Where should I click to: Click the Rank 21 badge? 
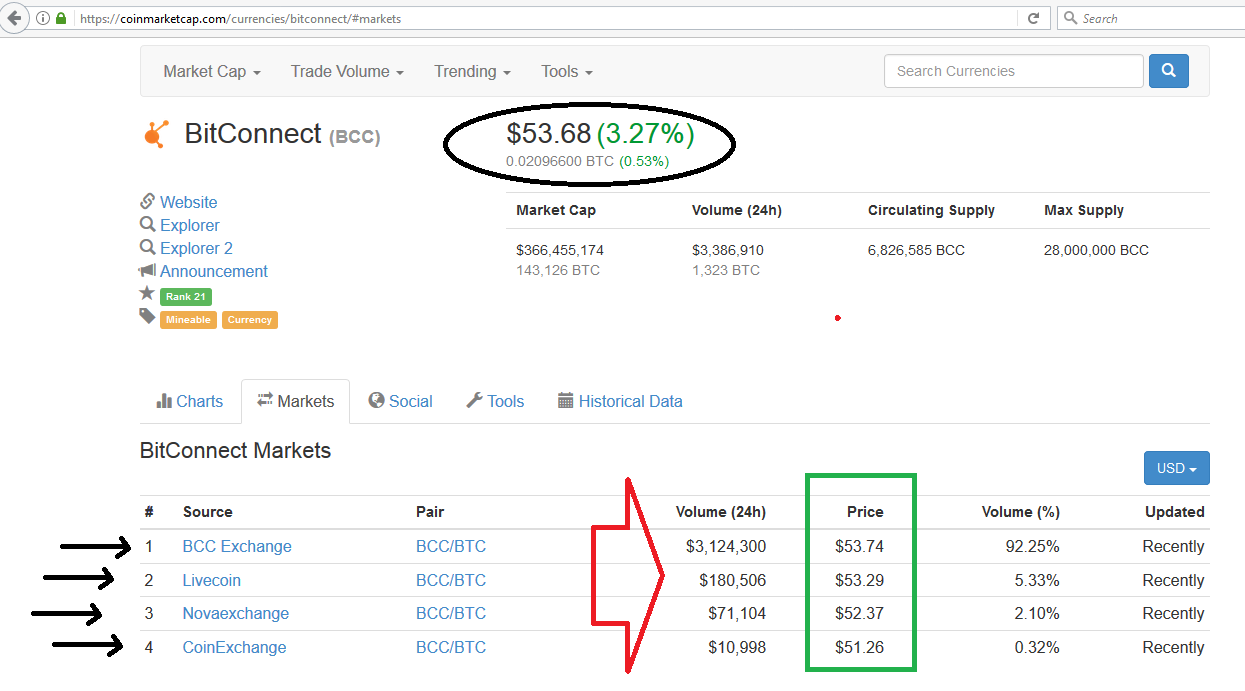[x=186, y=296]
